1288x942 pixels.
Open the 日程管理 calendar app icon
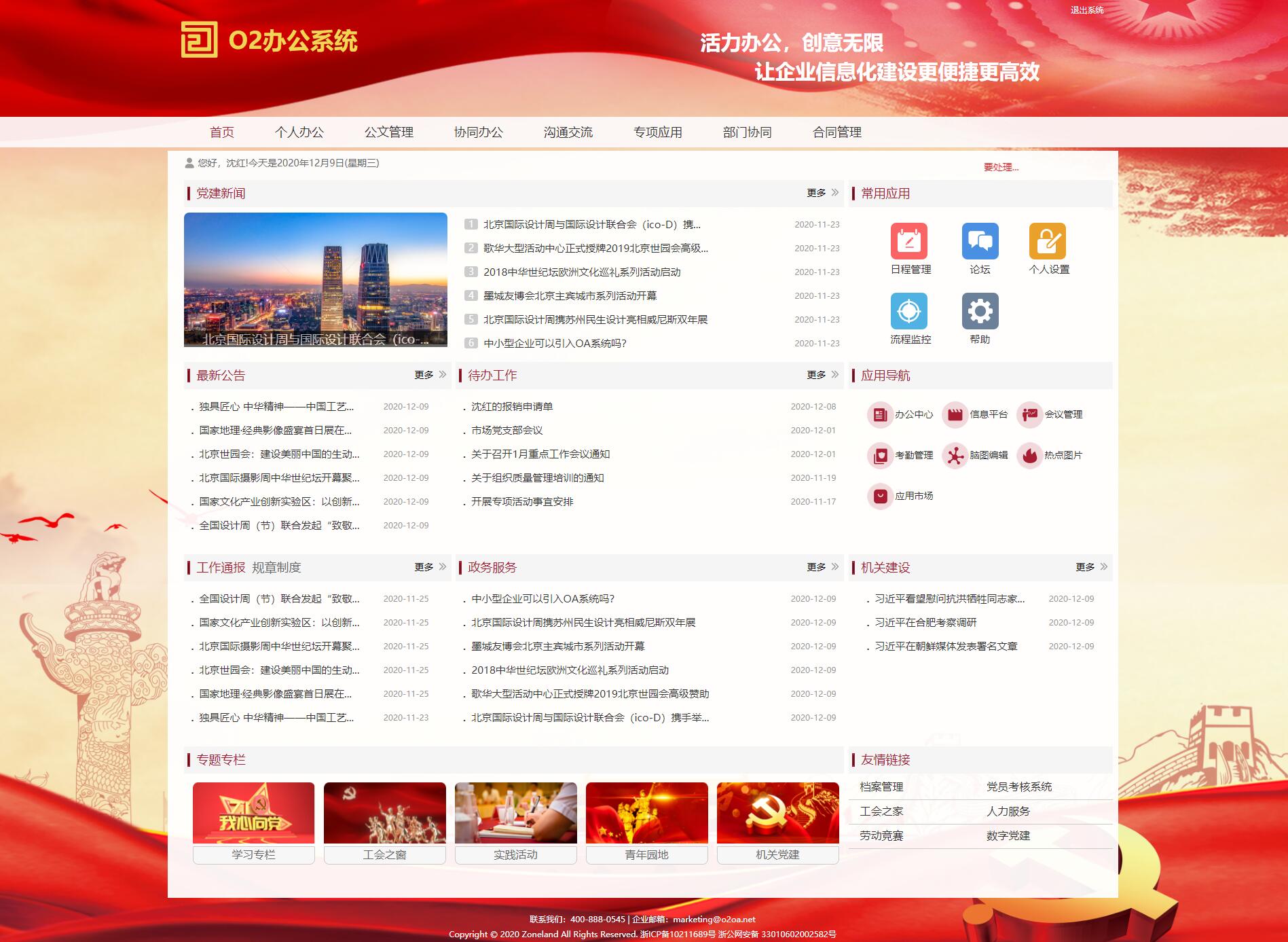908,241
